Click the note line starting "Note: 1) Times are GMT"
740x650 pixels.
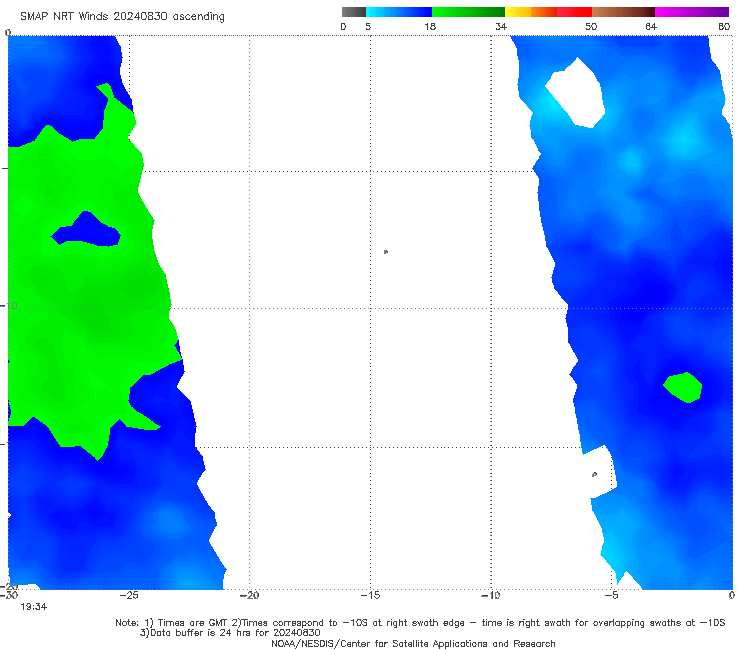[x=420, y=623]
